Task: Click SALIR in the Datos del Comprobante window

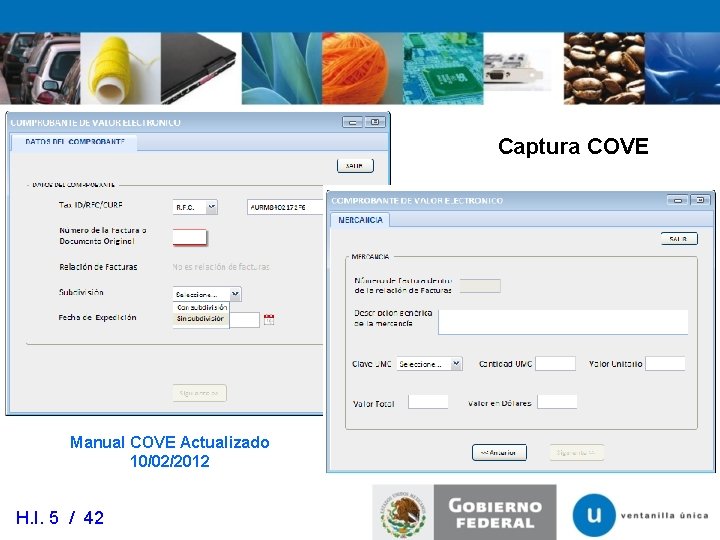Action: (355, 166)
